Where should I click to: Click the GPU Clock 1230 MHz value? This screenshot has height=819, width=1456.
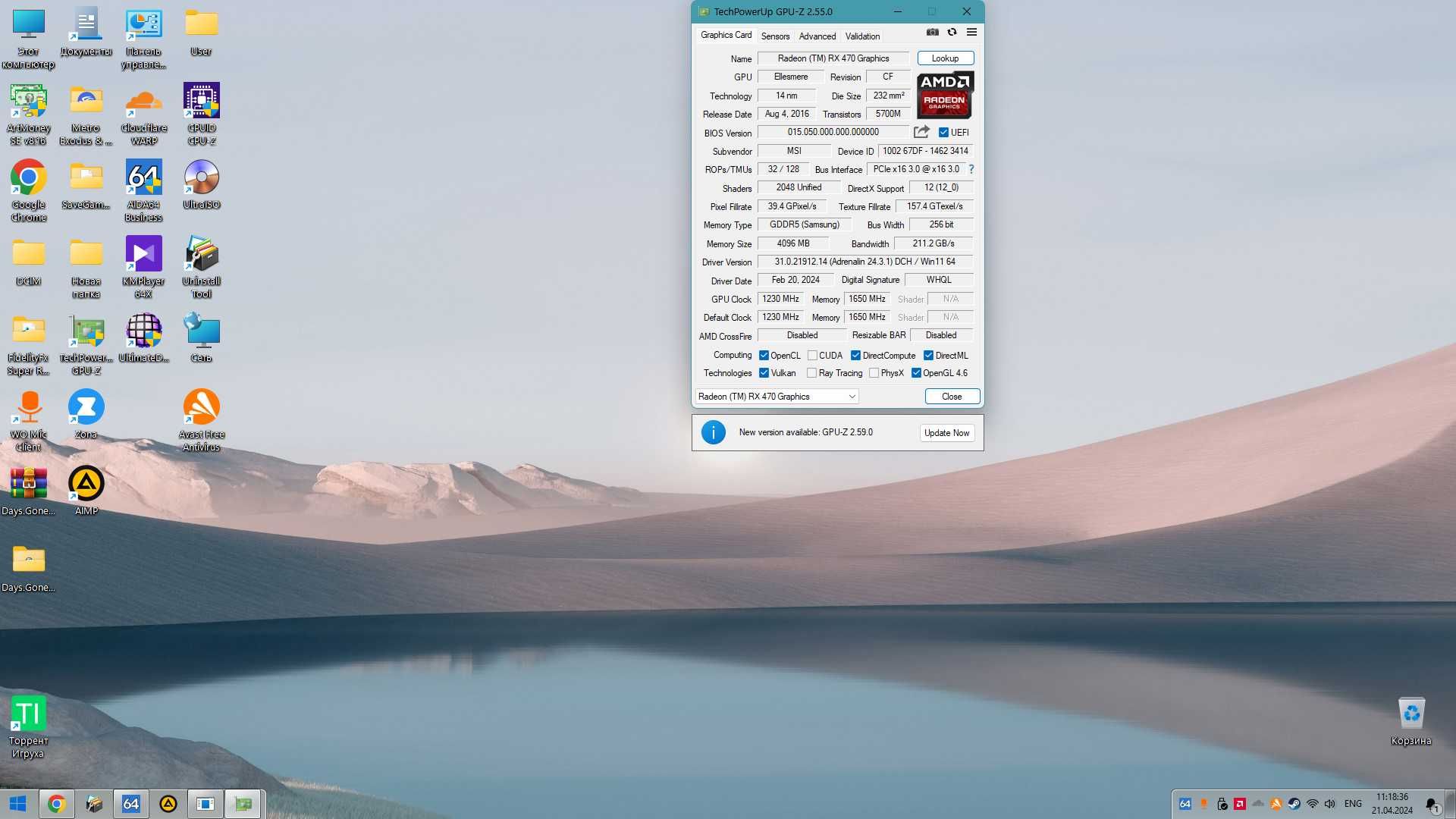coord(780,299)
